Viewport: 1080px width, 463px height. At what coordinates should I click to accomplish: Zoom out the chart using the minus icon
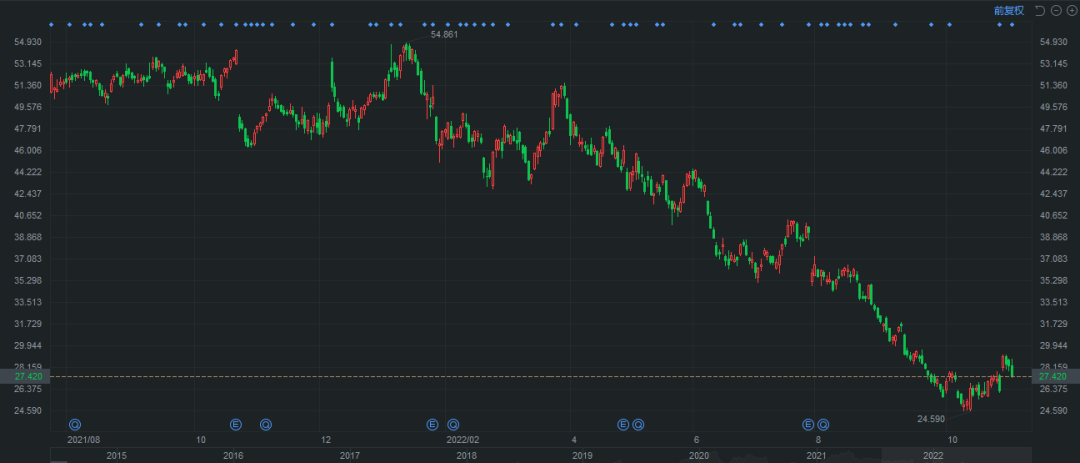pyautogui.click(x=1055, y=10)
